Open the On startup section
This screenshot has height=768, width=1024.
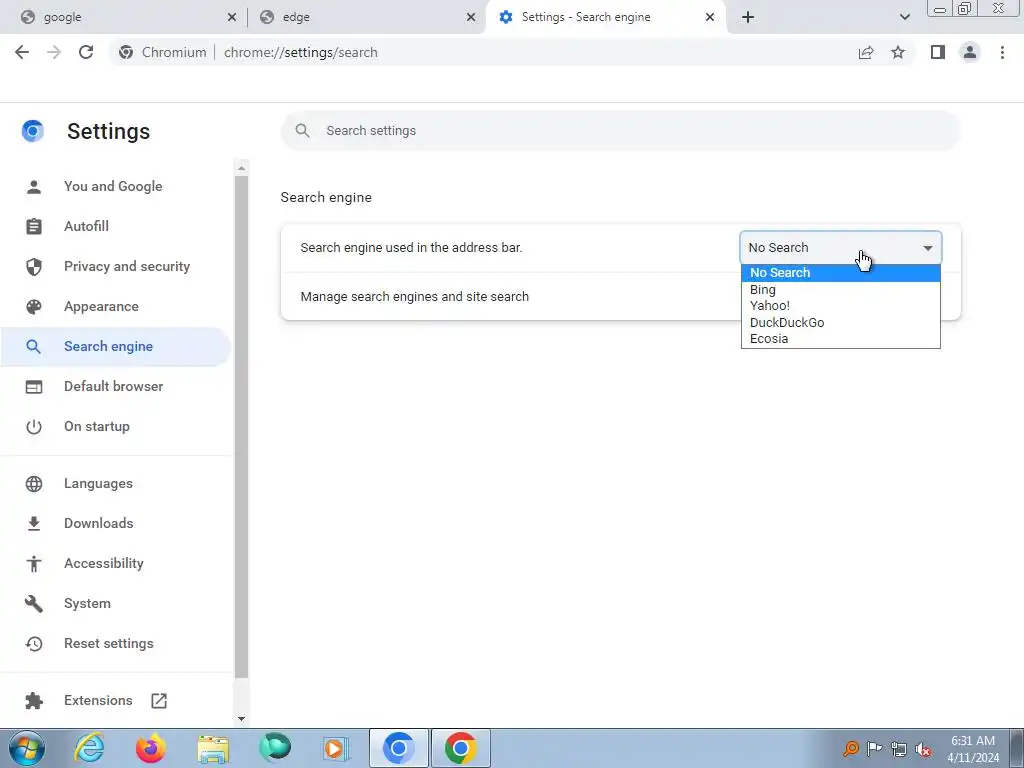point(116,426)
